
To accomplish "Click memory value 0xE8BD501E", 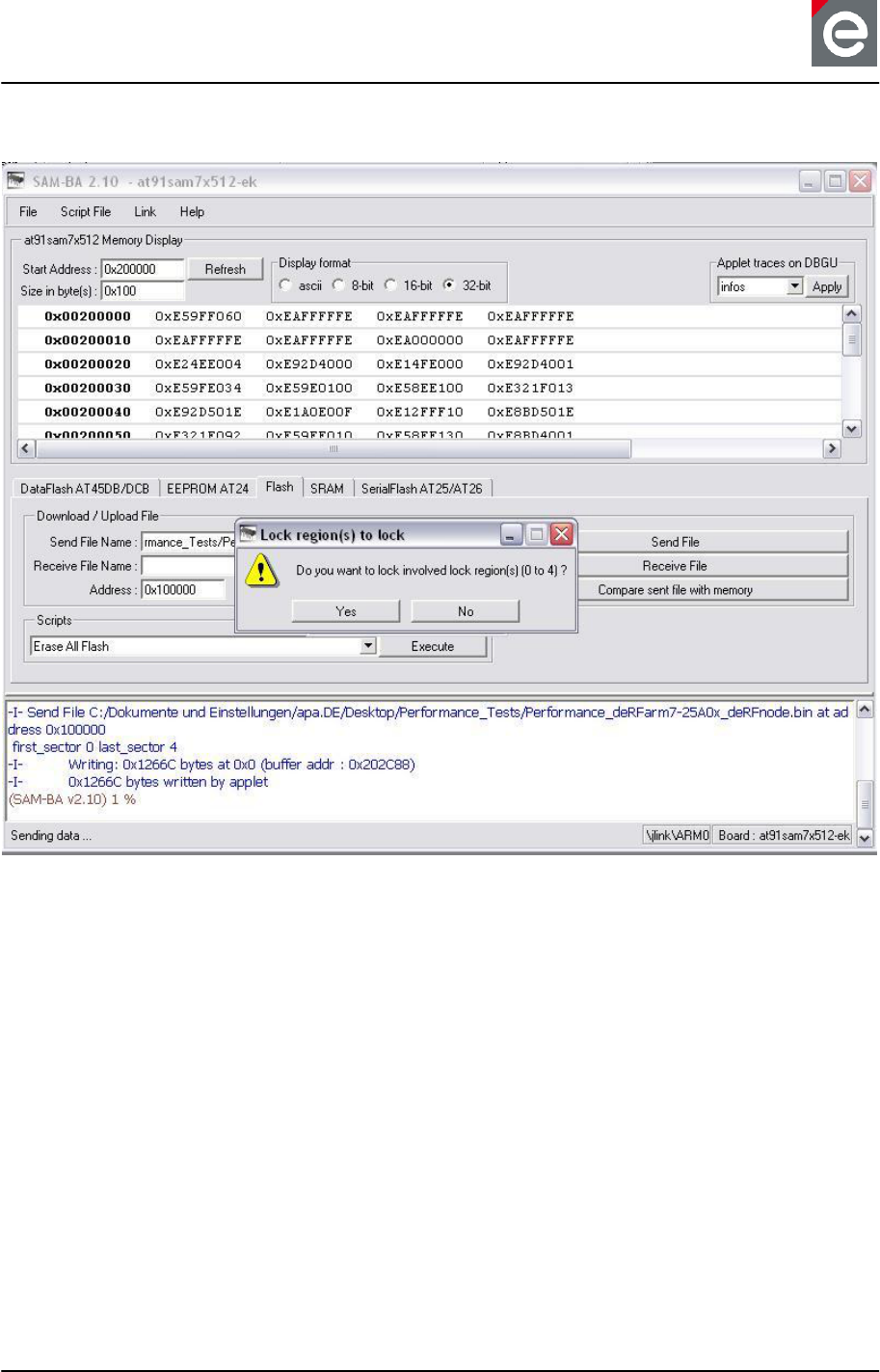I will [530, 413].
